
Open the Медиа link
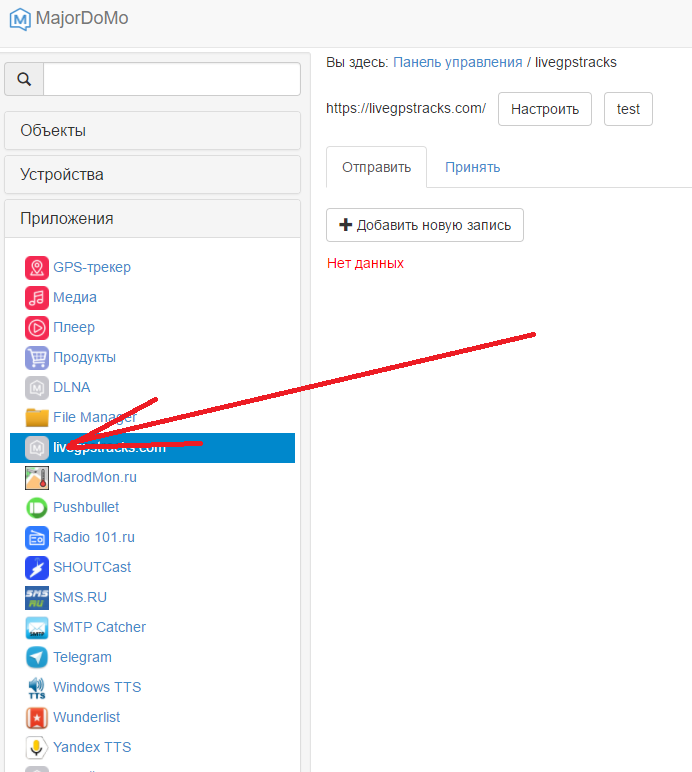coord(75,297)
